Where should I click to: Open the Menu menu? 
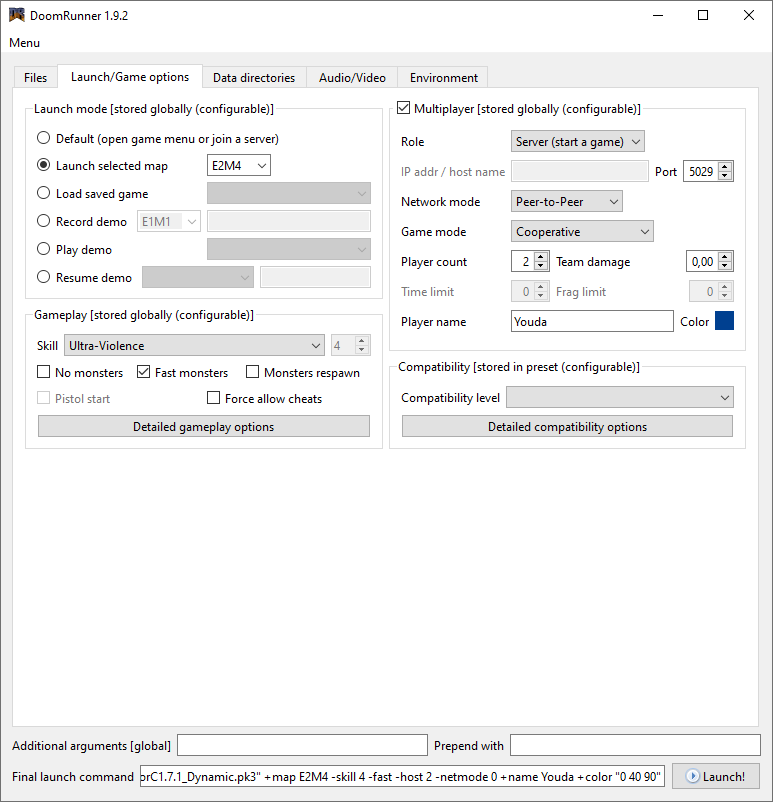24,43
